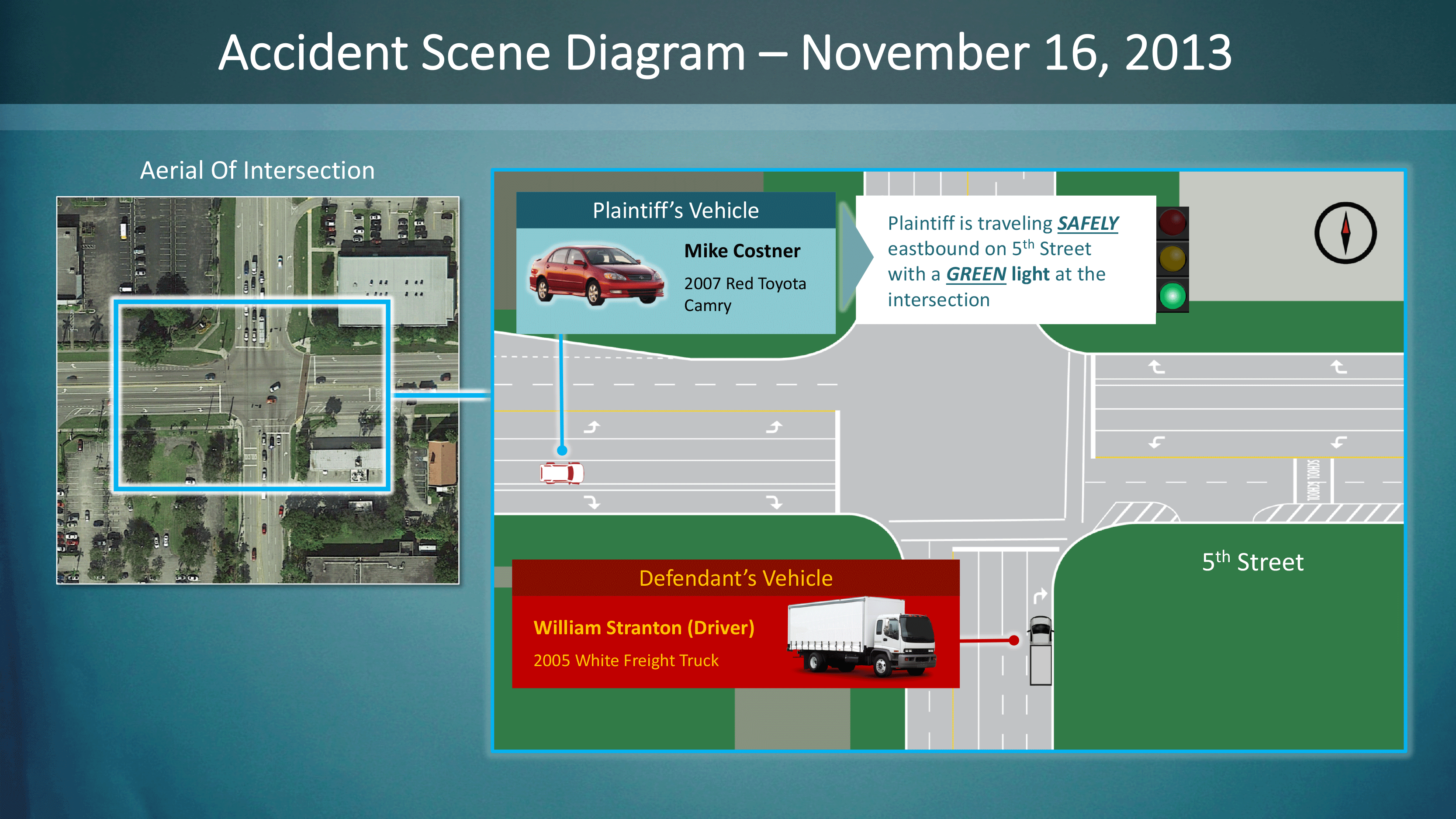Click the right-turn arrow ahead of the truck
Image resolution: width=1456 pixels, height=819 pixels.
click(x=1040, y=595)
